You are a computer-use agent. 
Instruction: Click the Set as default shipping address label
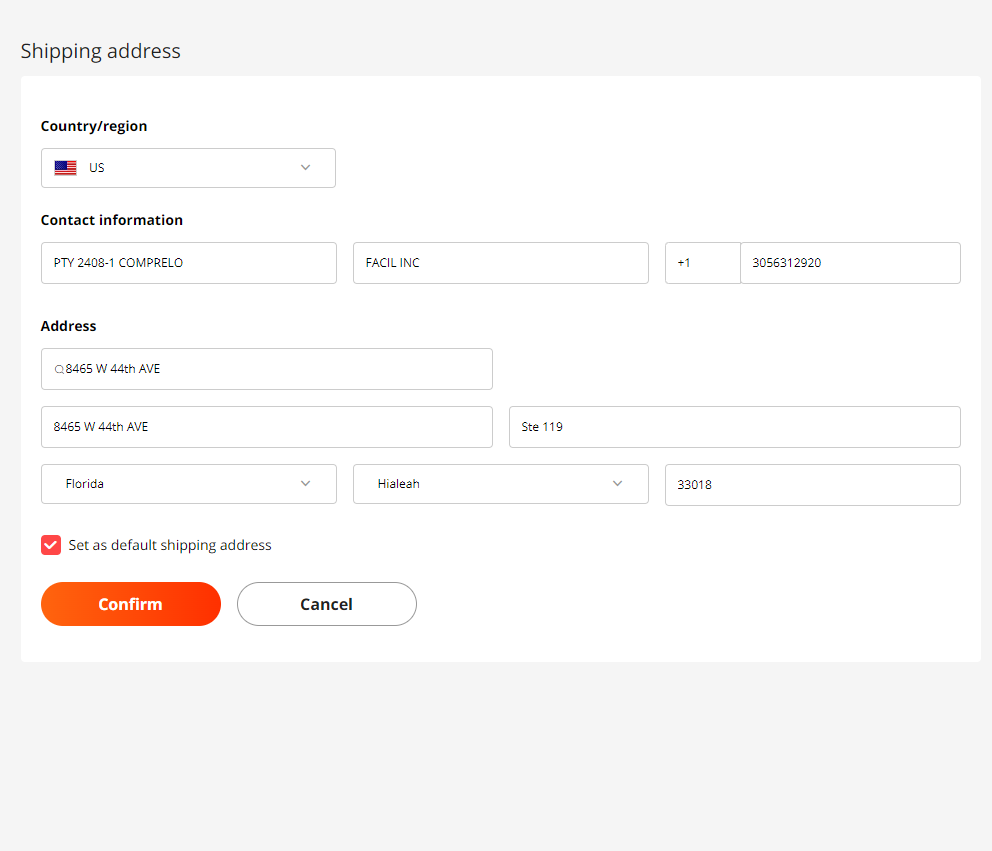coord(170,545)
